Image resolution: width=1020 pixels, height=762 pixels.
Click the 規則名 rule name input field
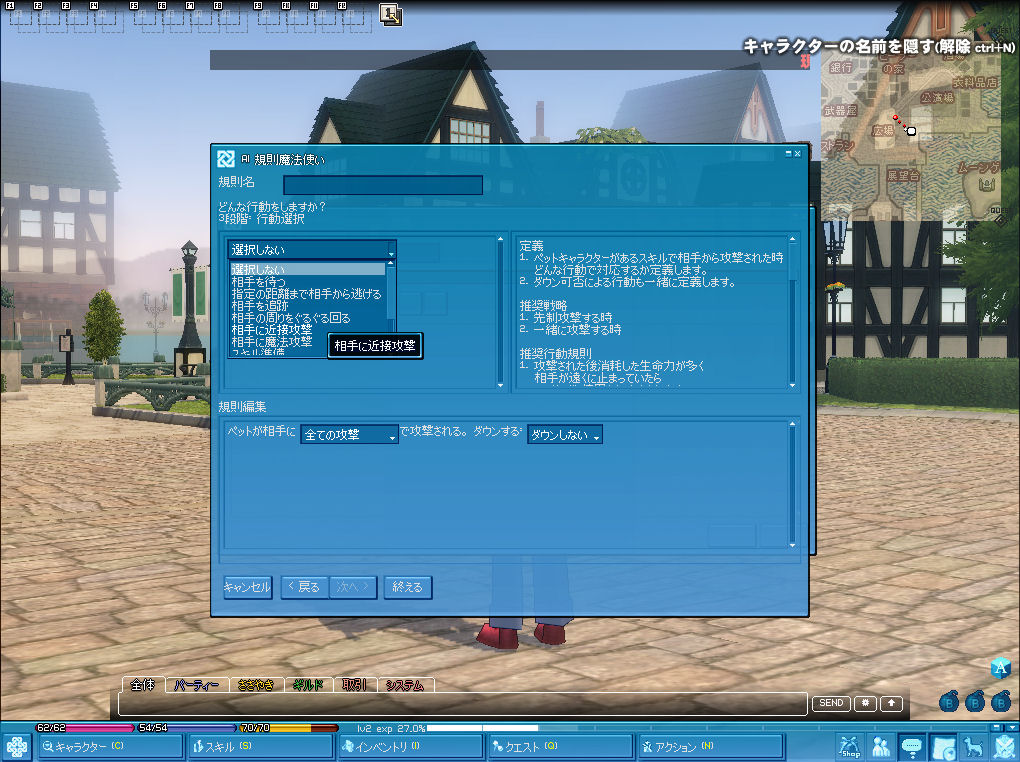point(383,185)
